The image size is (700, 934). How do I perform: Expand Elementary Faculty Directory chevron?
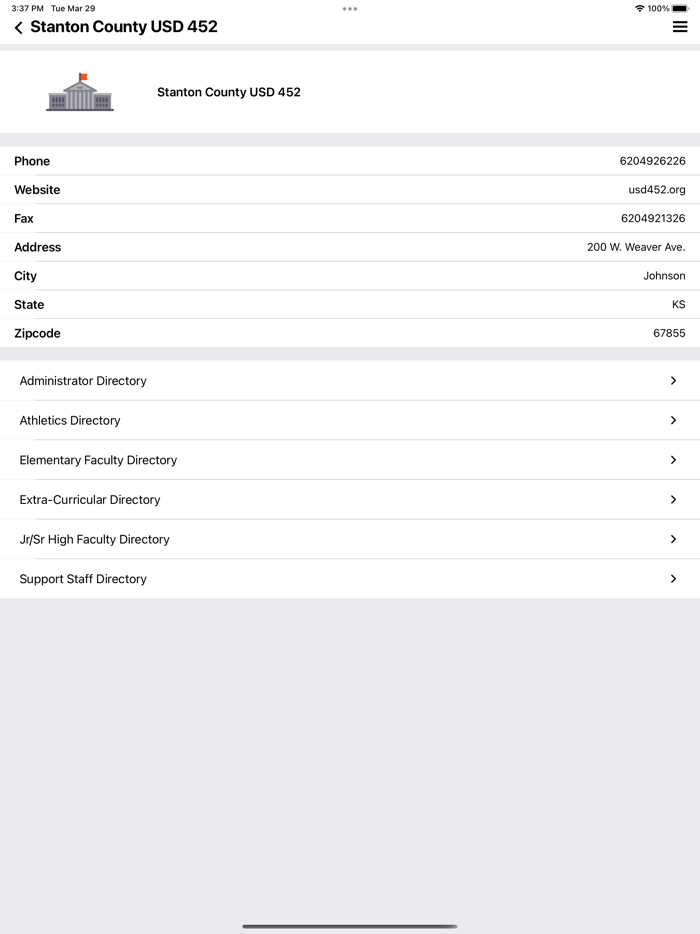pos(673,460)
